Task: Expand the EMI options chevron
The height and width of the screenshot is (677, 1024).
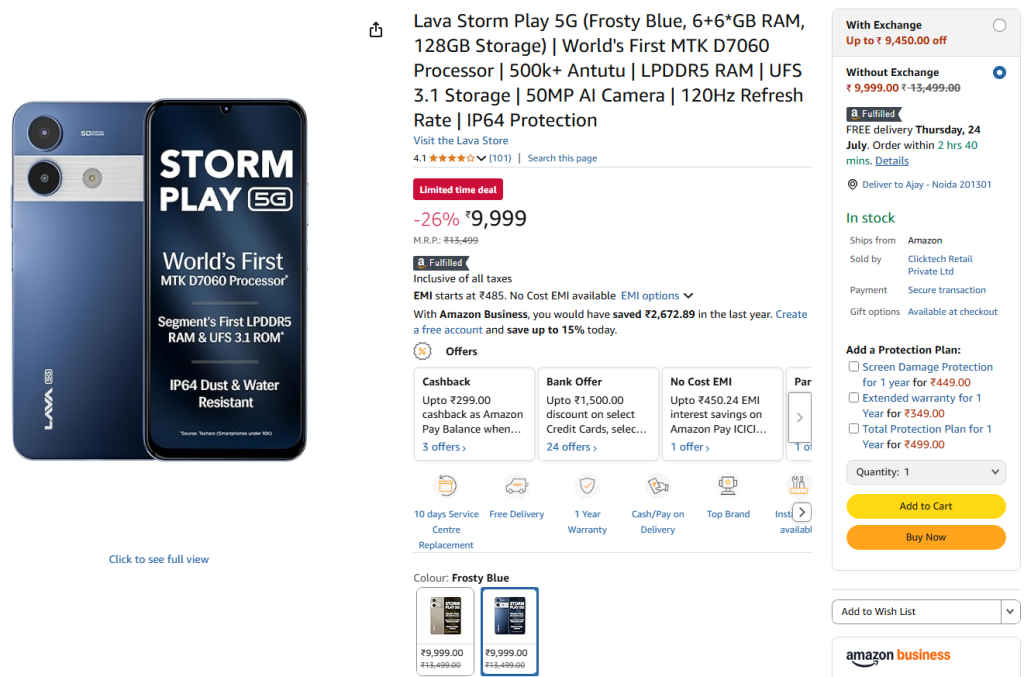Action: (688, 296)
